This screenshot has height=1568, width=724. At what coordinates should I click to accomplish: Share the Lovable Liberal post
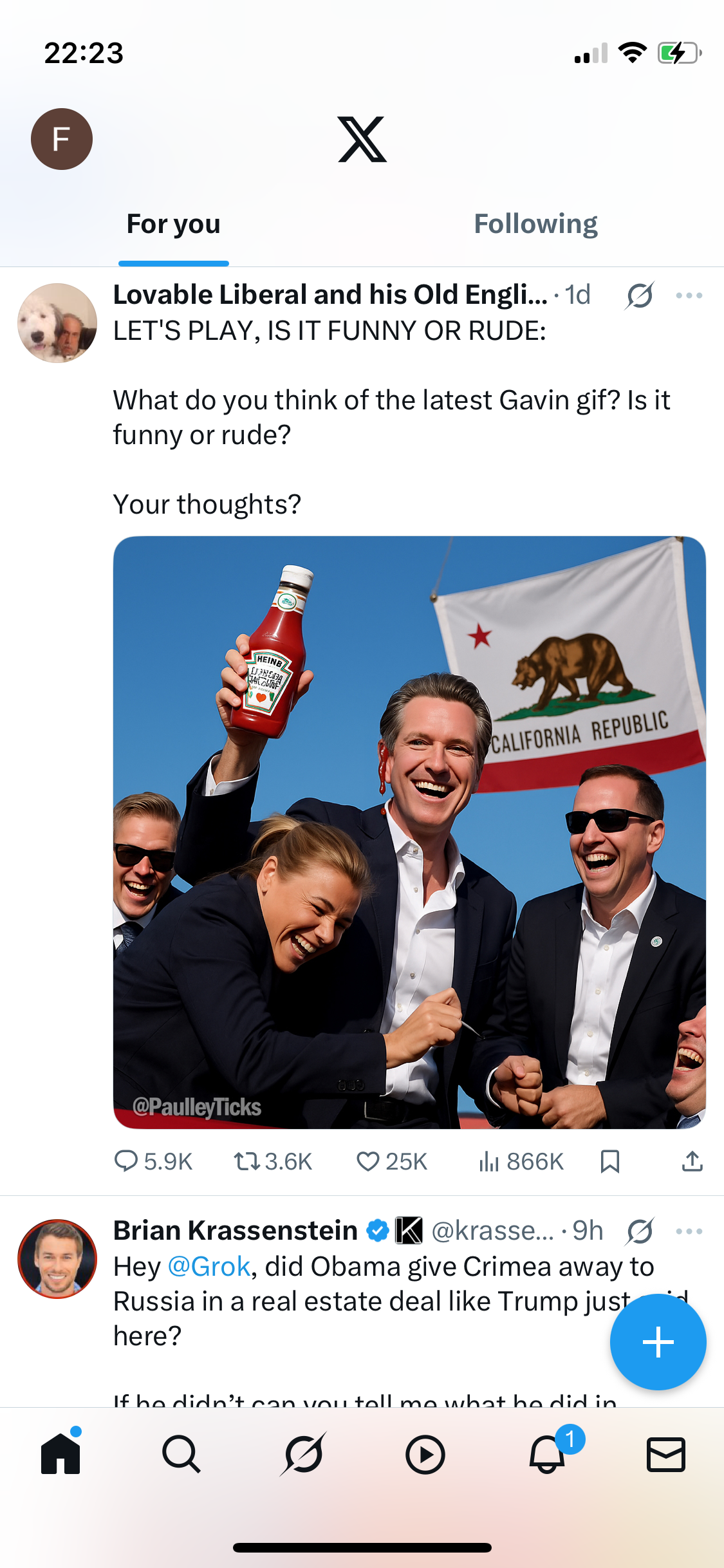pos(692,1161)
